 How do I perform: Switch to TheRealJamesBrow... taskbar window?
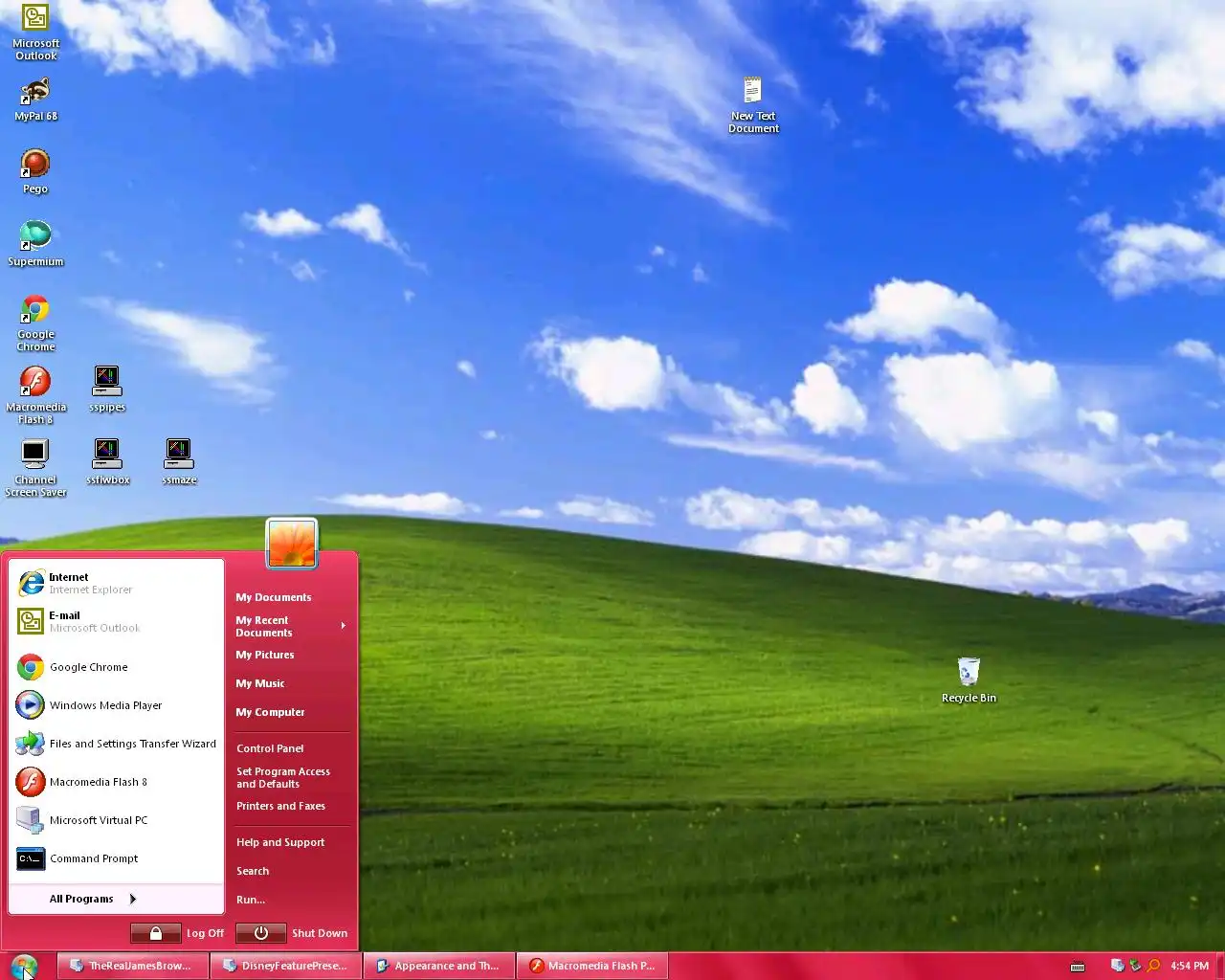tap(133, 966)
